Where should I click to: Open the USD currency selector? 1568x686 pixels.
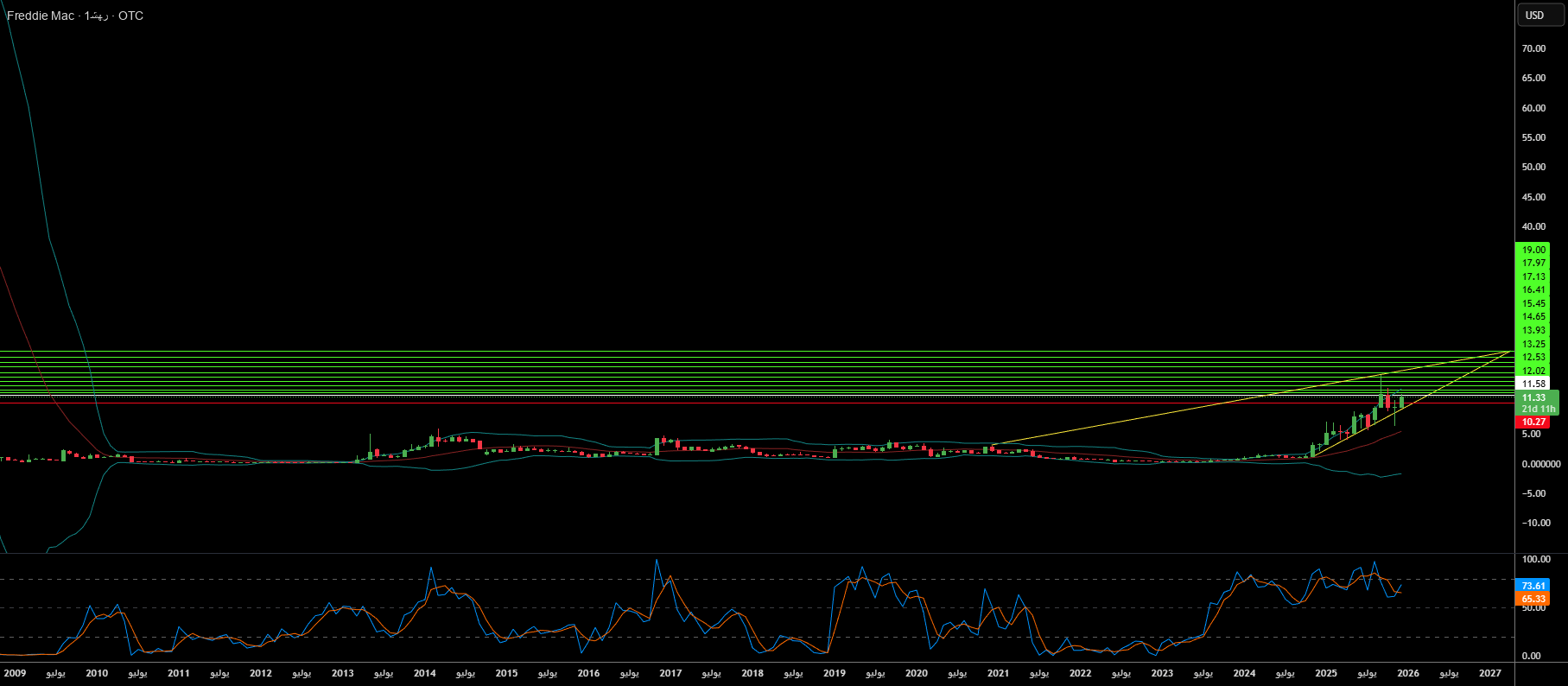[x=1539, y=15]
